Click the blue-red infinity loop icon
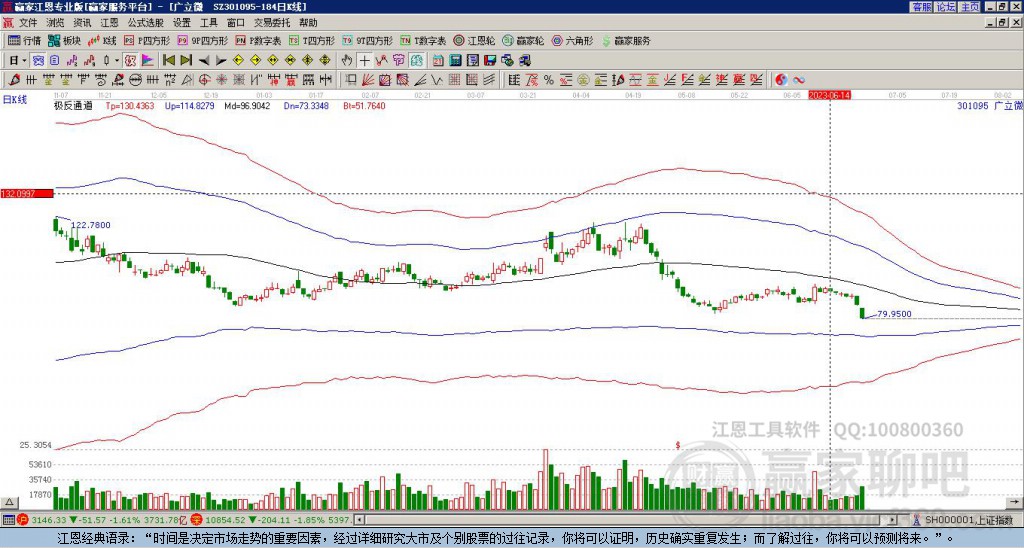 point(799,80)
